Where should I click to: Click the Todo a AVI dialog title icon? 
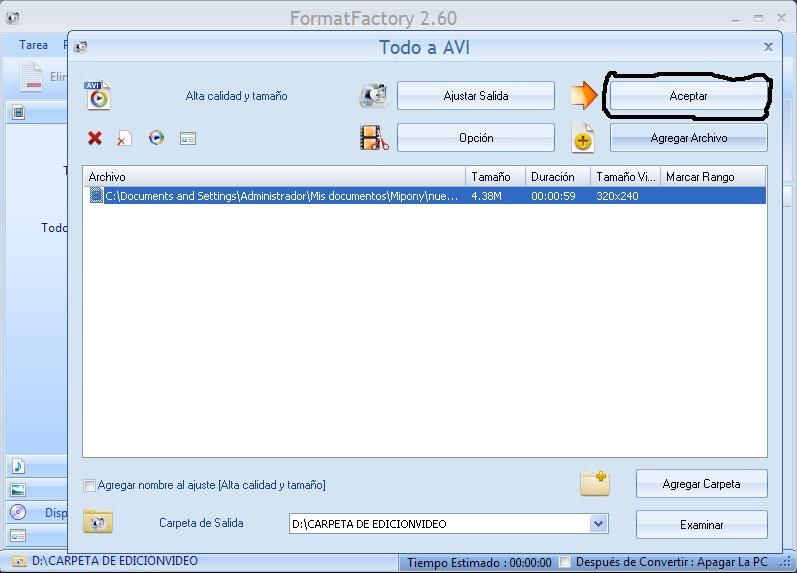pyautogui.click(x=81, y=47)
